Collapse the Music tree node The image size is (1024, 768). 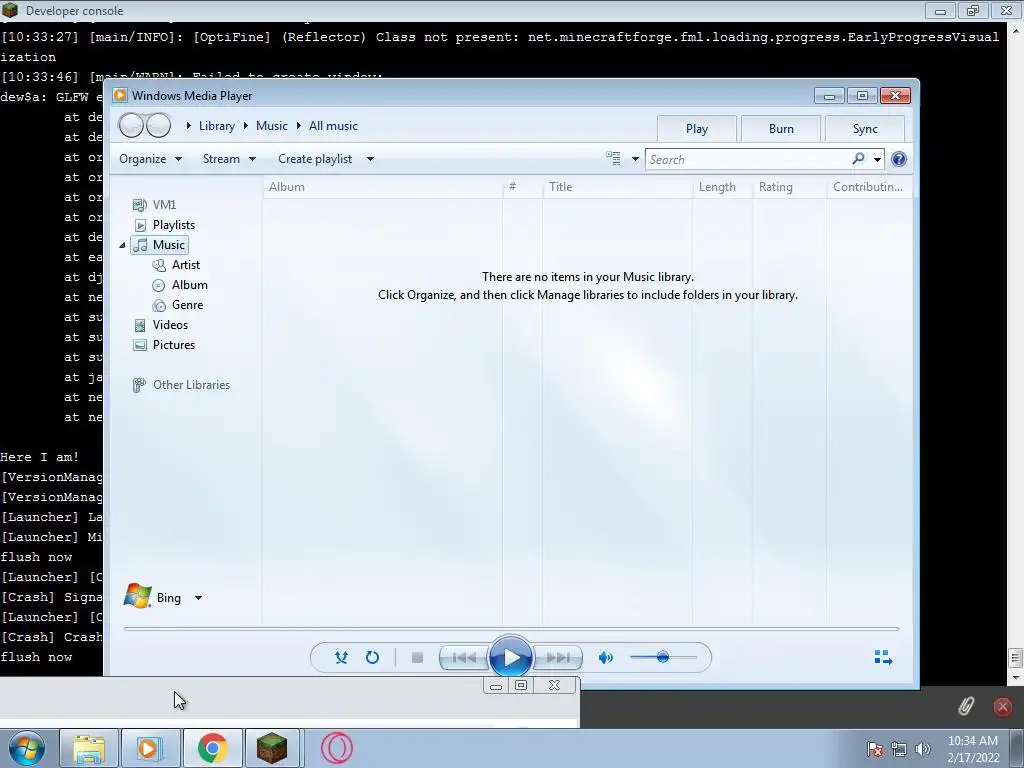point(123,245)
